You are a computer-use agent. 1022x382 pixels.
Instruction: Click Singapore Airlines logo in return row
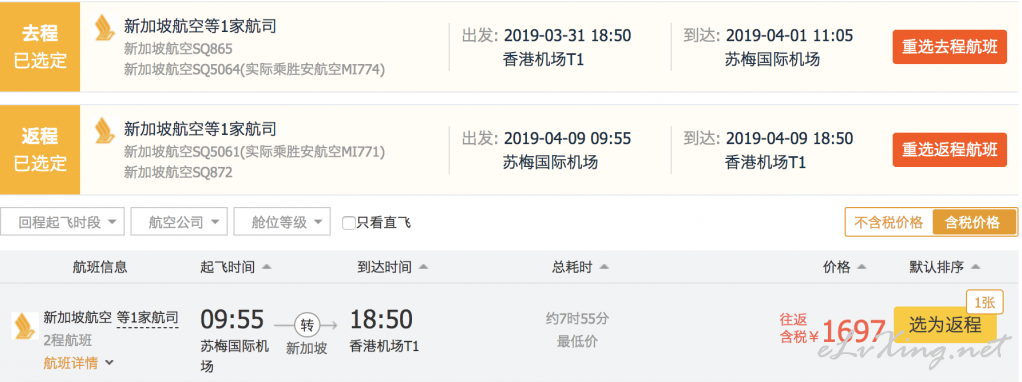(104, 130)
